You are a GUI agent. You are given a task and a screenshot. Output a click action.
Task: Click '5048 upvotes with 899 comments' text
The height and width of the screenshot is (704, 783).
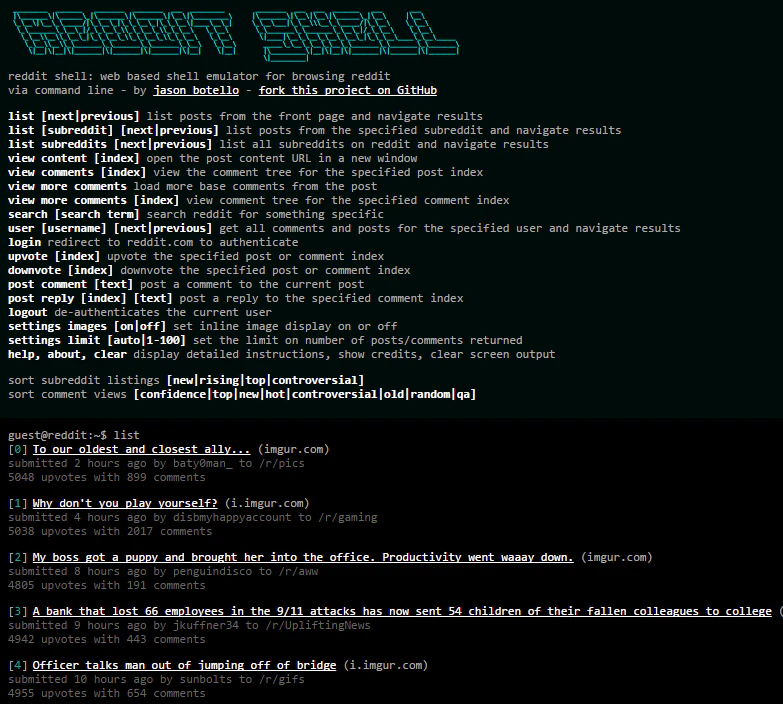tap(107, 477)
